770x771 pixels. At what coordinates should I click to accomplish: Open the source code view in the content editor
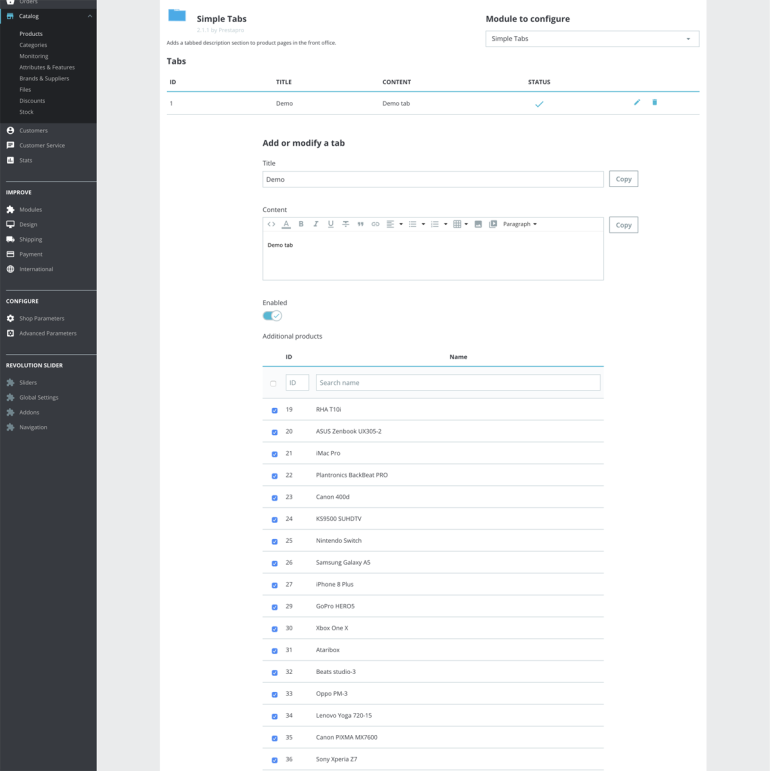coord(271,224)
